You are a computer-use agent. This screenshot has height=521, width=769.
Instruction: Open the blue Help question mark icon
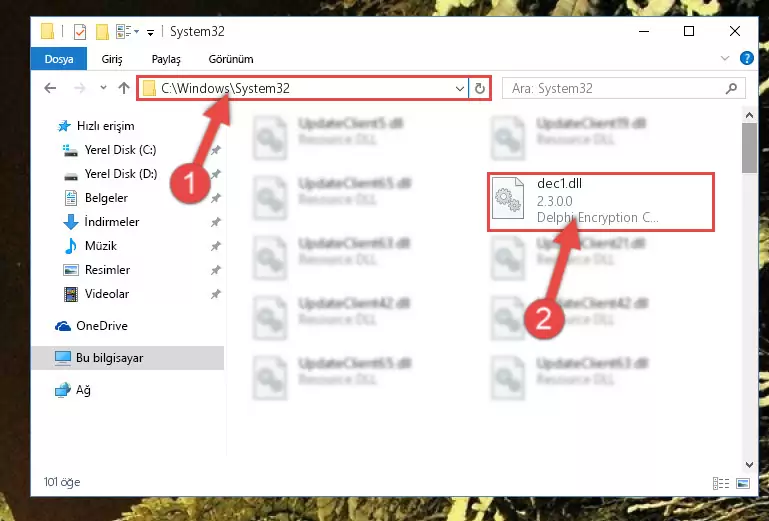click(x=746, y=58)
